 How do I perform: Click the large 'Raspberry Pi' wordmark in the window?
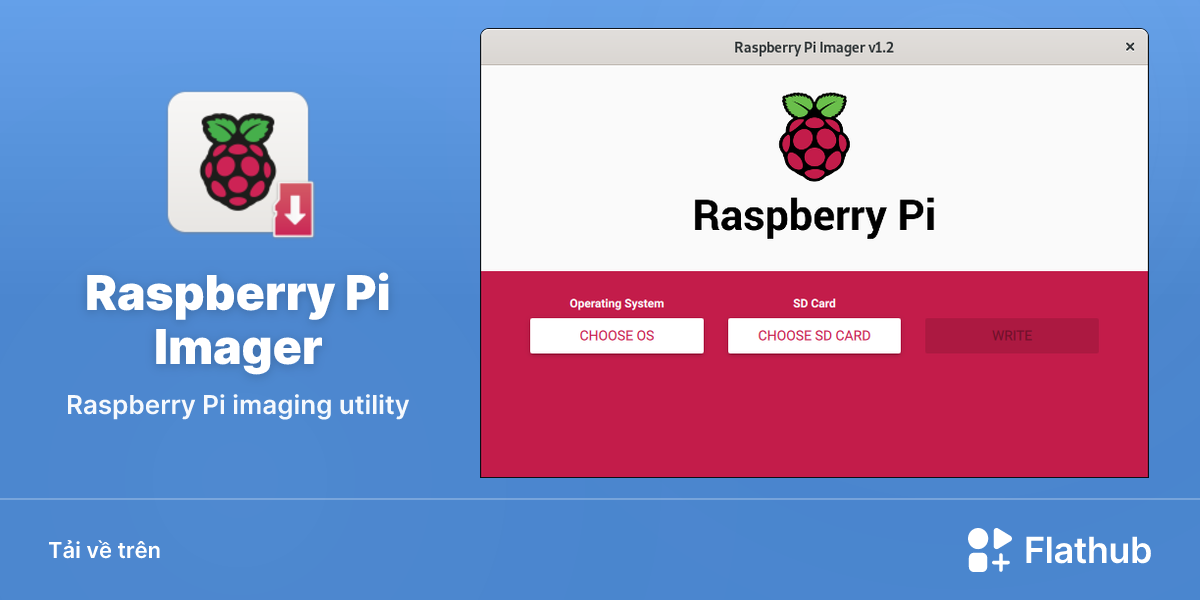[x=814, y=216]
